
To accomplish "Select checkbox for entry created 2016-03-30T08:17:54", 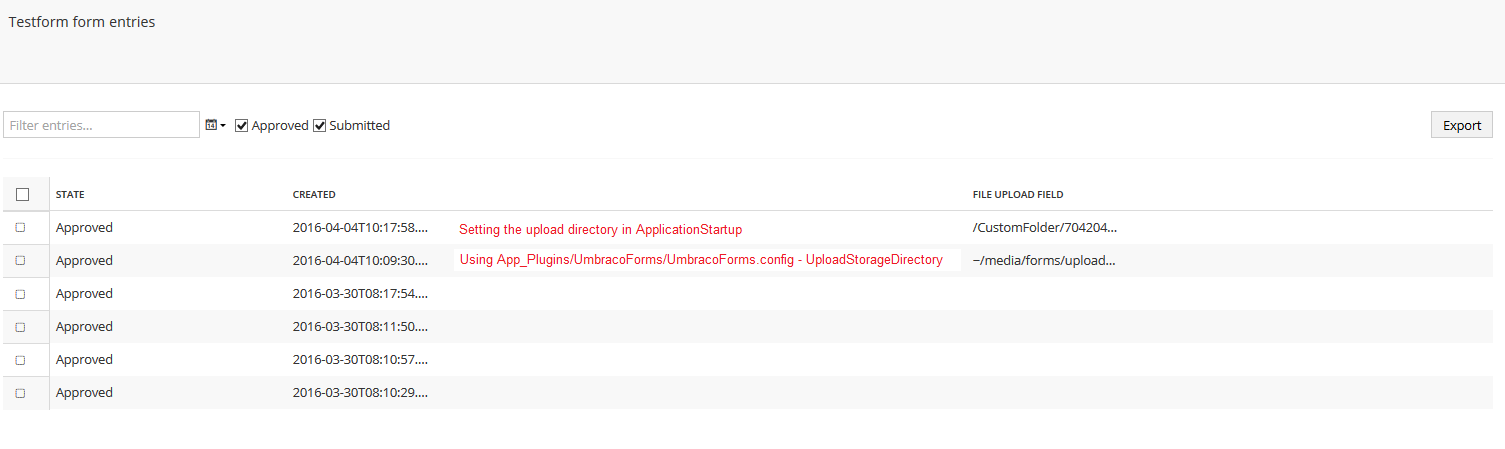I will click(20, 293).
